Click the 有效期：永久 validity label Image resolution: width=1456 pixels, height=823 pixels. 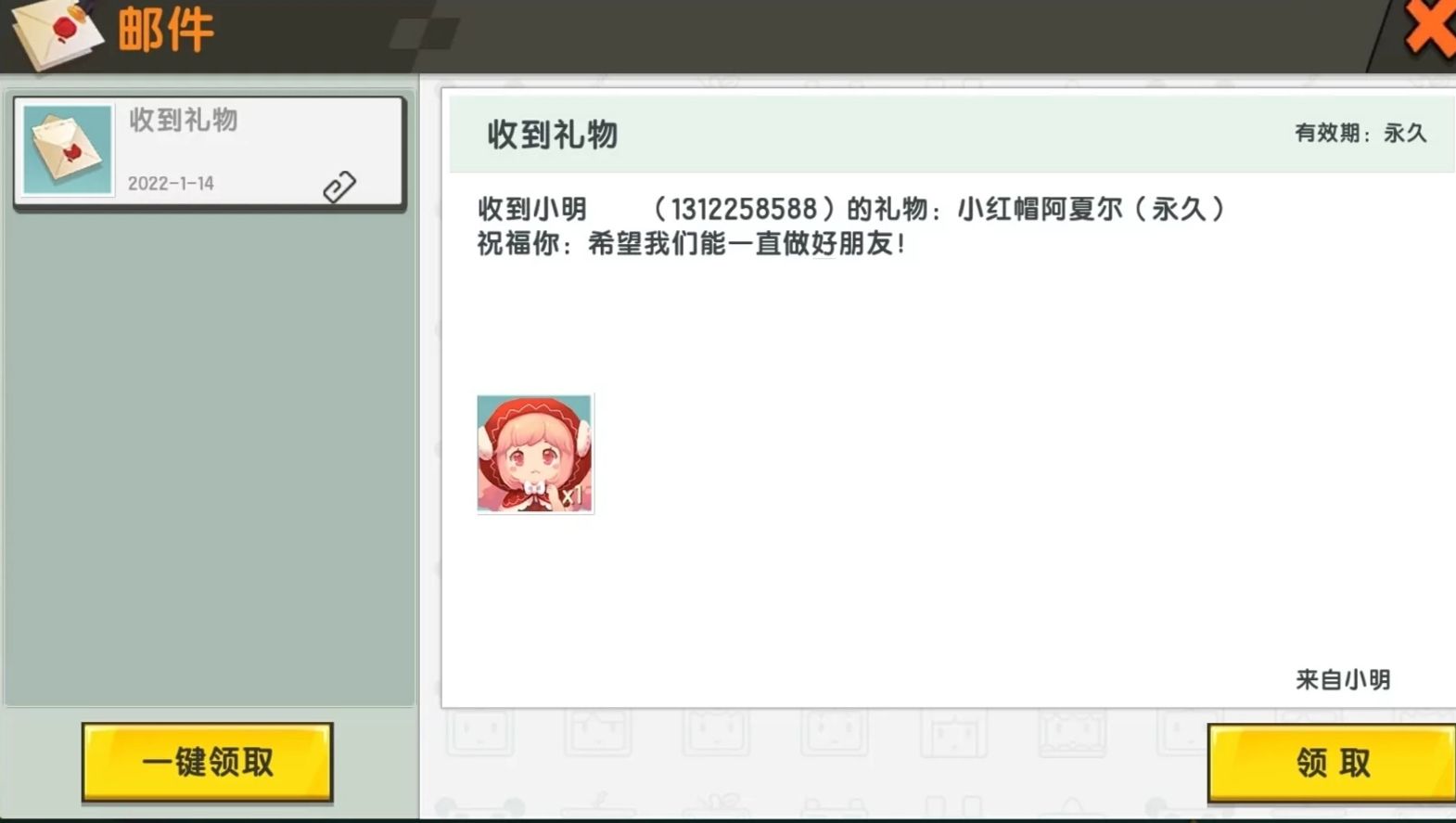point(1360,133)
